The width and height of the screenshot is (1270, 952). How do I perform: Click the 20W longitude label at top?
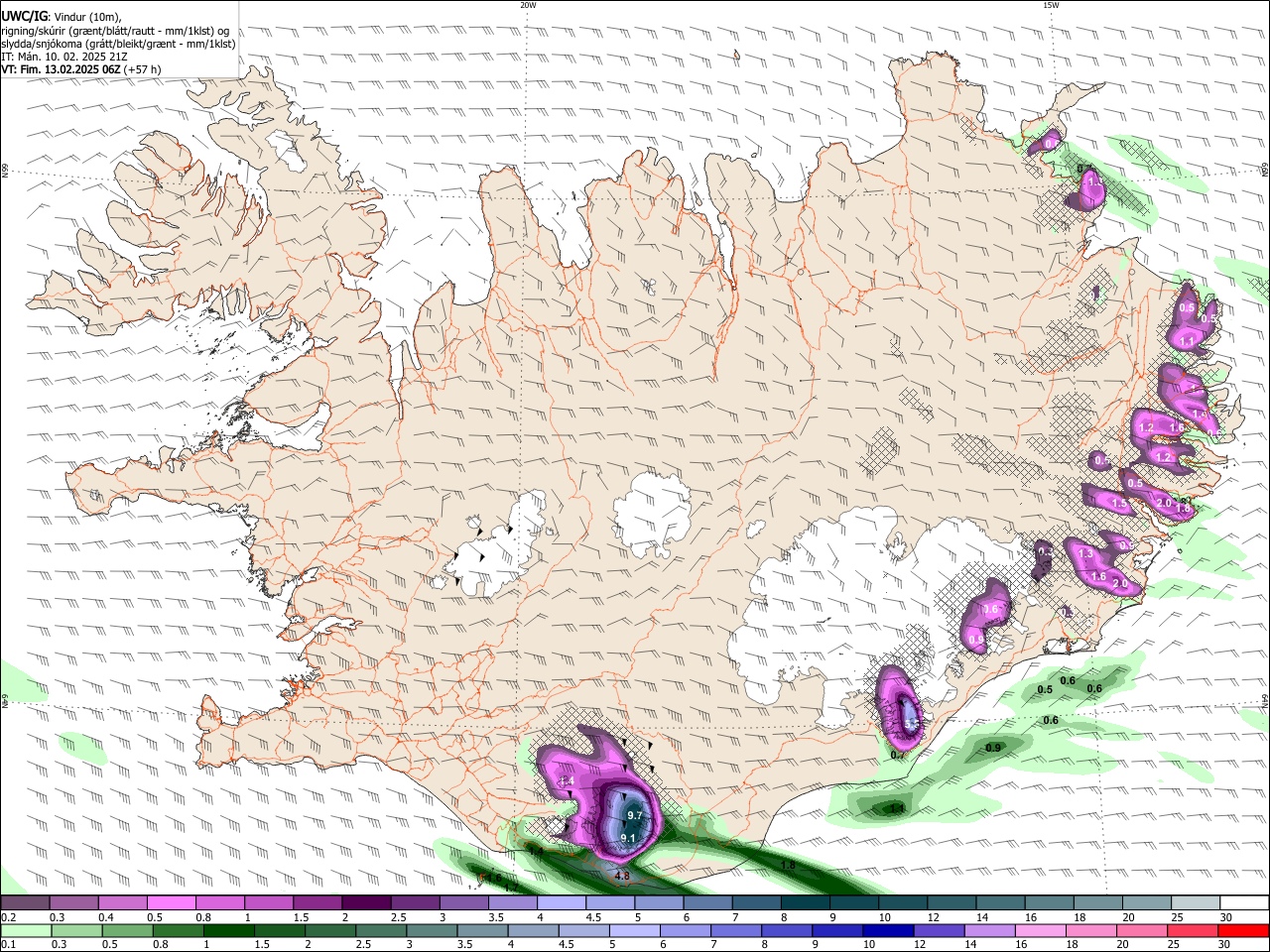tap(529, 5)
